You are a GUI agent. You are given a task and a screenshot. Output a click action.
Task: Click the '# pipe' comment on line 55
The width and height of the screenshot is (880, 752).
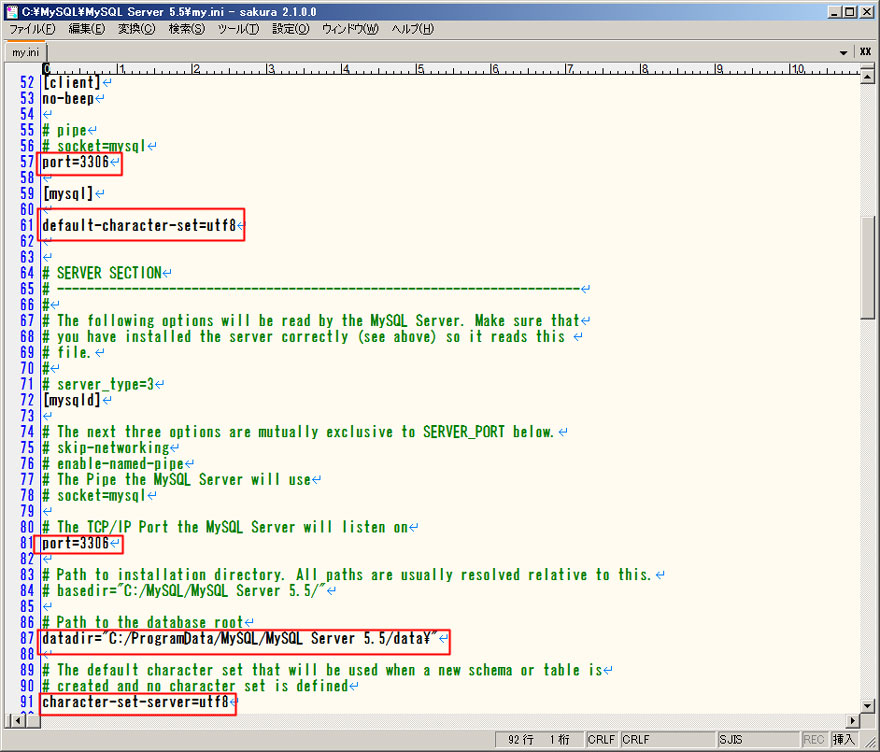pos(65,130)
